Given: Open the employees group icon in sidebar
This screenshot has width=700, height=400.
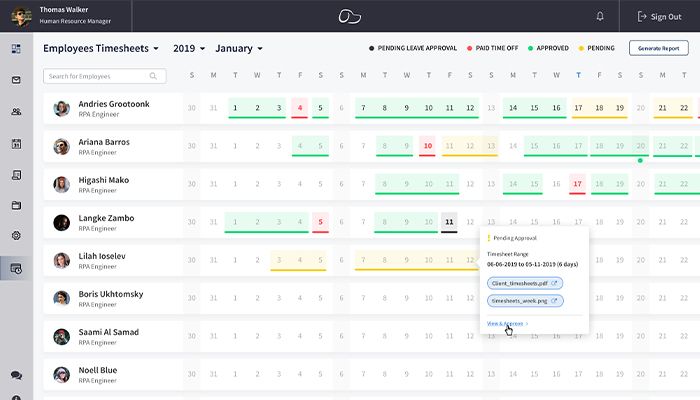Looking at the screenshot, I should tap(16, 112).
